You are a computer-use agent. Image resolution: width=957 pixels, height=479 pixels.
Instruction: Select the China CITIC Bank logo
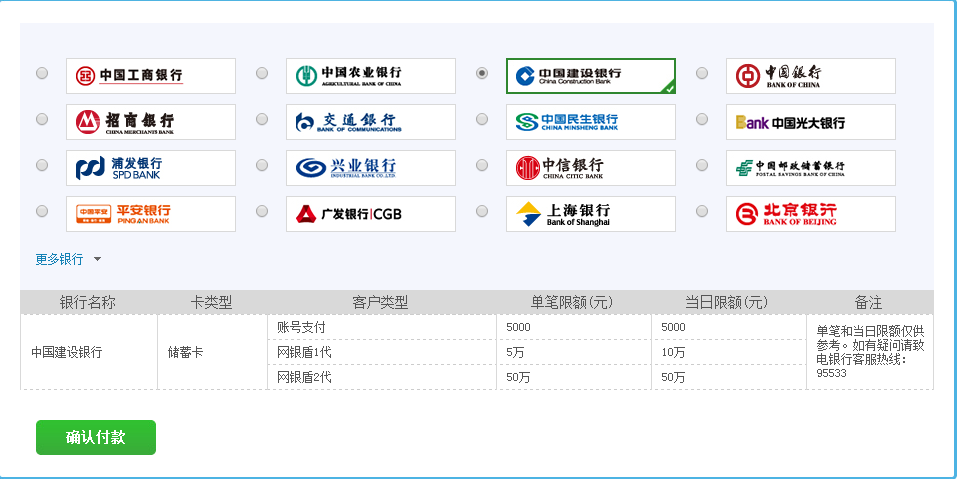(x=591, y=168)
